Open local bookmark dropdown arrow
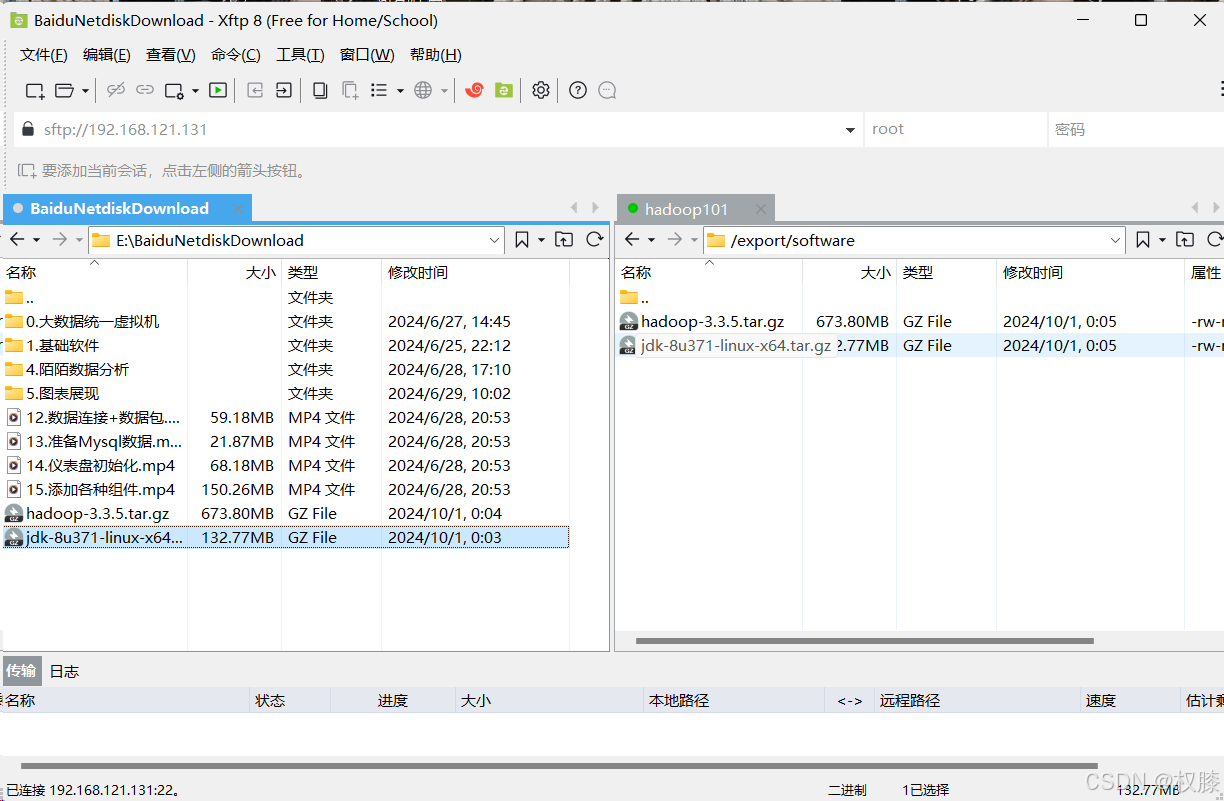Viewport: 1224px width, 801px height. [x=541, y=240]
